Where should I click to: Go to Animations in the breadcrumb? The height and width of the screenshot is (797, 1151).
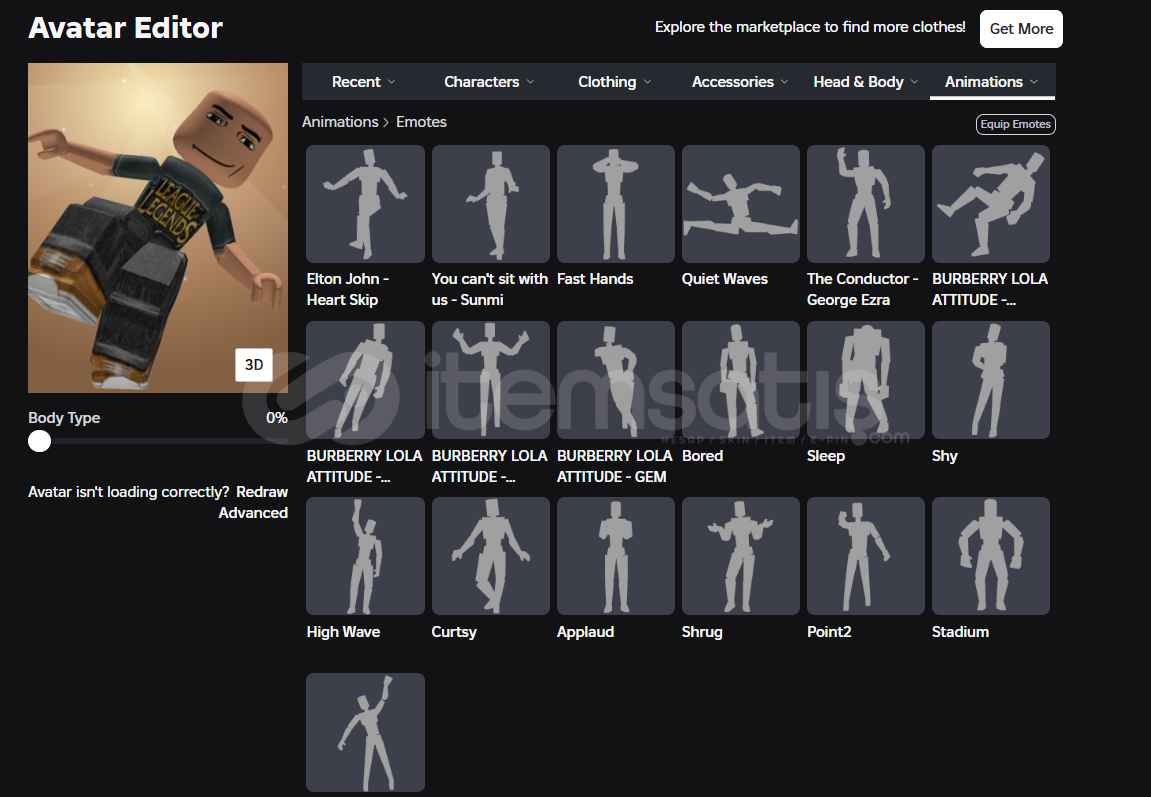[x=340, y=122]
